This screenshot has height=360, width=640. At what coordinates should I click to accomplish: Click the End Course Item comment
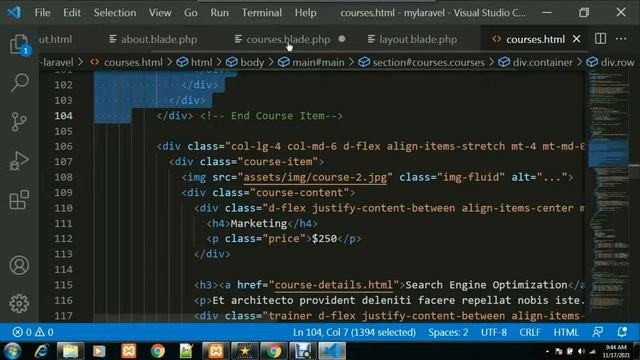pyautogui.click(x=271, y=116)
